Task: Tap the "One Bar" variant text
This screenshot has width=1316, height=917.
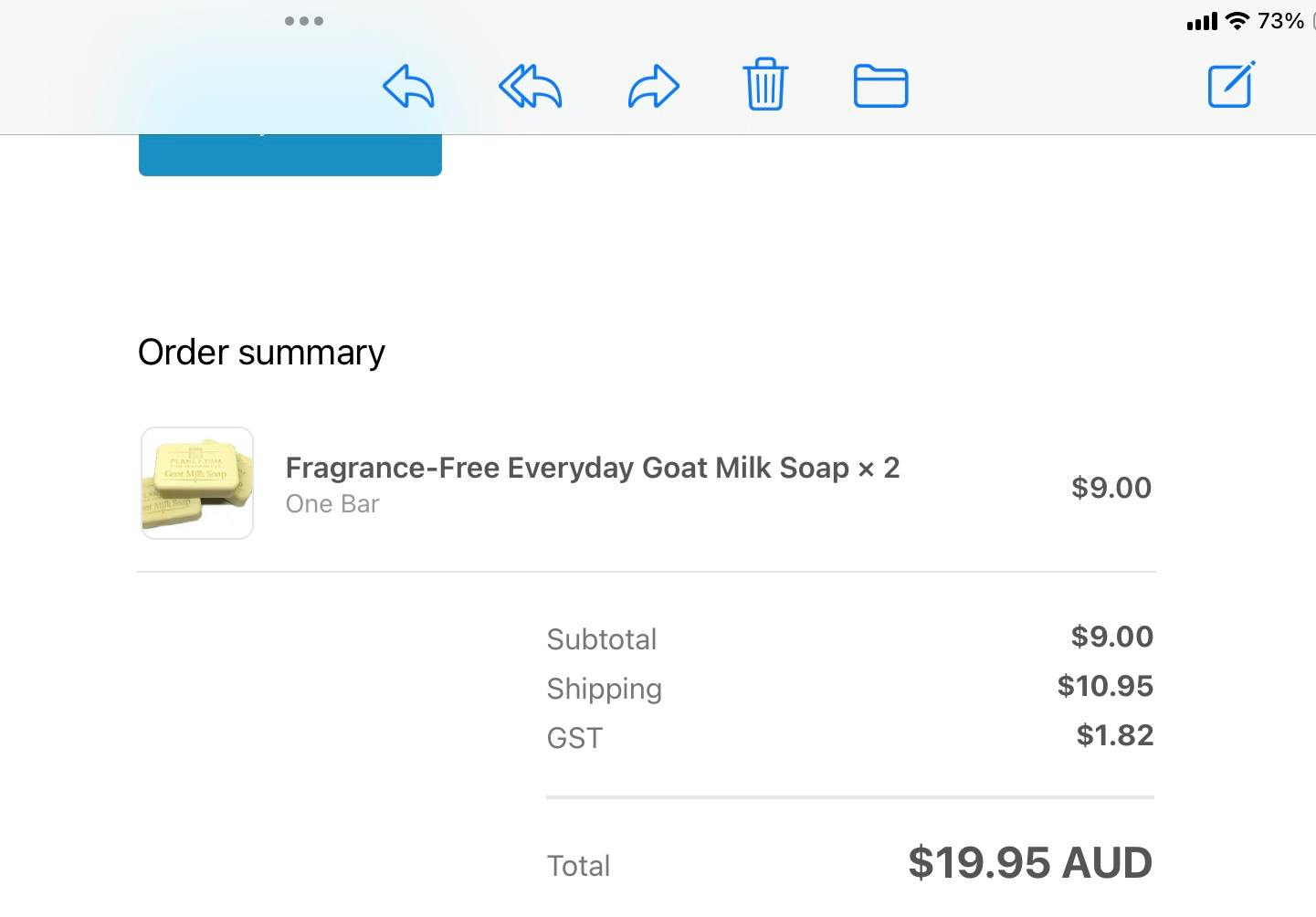Action: (332, 504)
